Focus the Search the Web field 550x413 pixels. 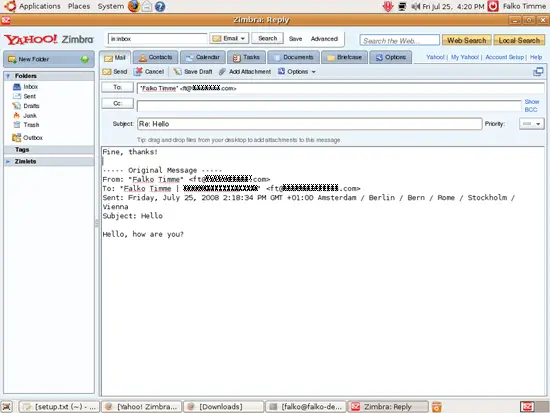399,40
